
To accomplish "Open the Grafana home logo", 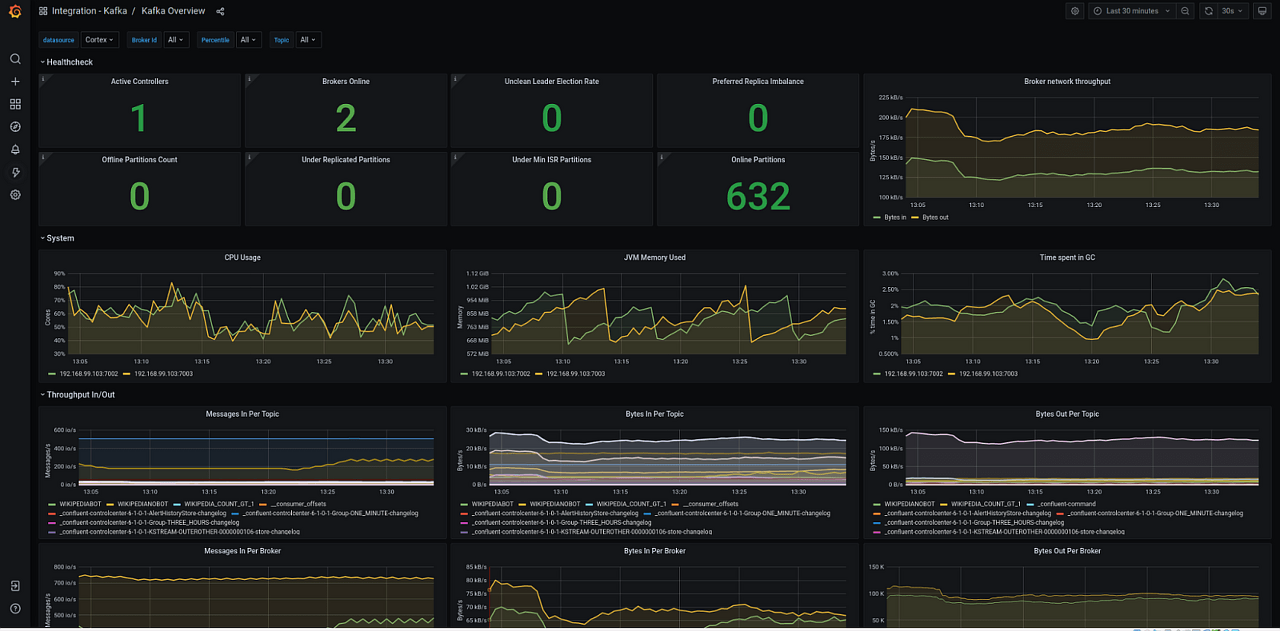I will pos(15,12).
